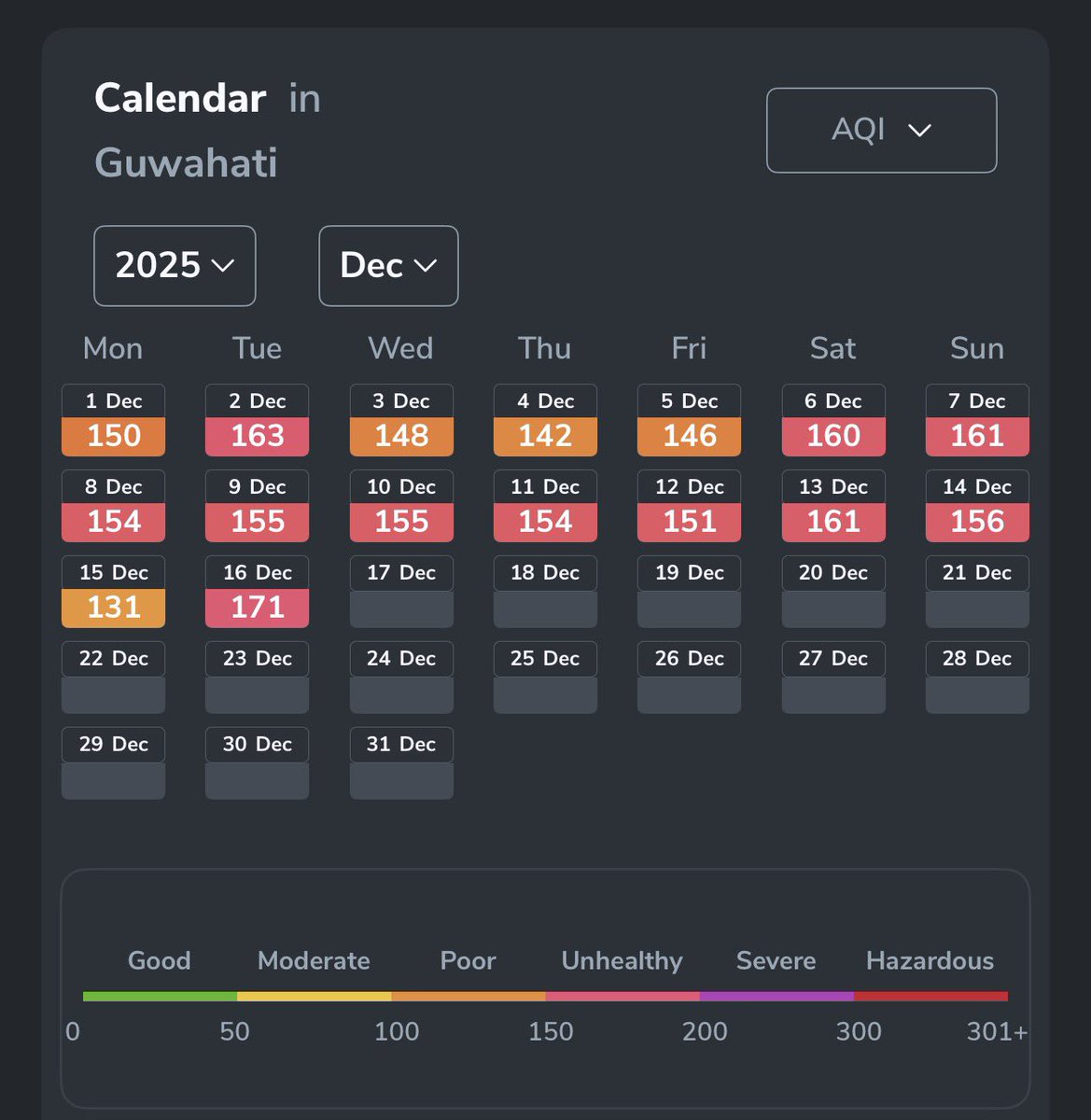Image resolution: width=1091 pixels, height=1120 pixels.
Task: Click the Sun weekday label
Action: click(x=976, y=348)
